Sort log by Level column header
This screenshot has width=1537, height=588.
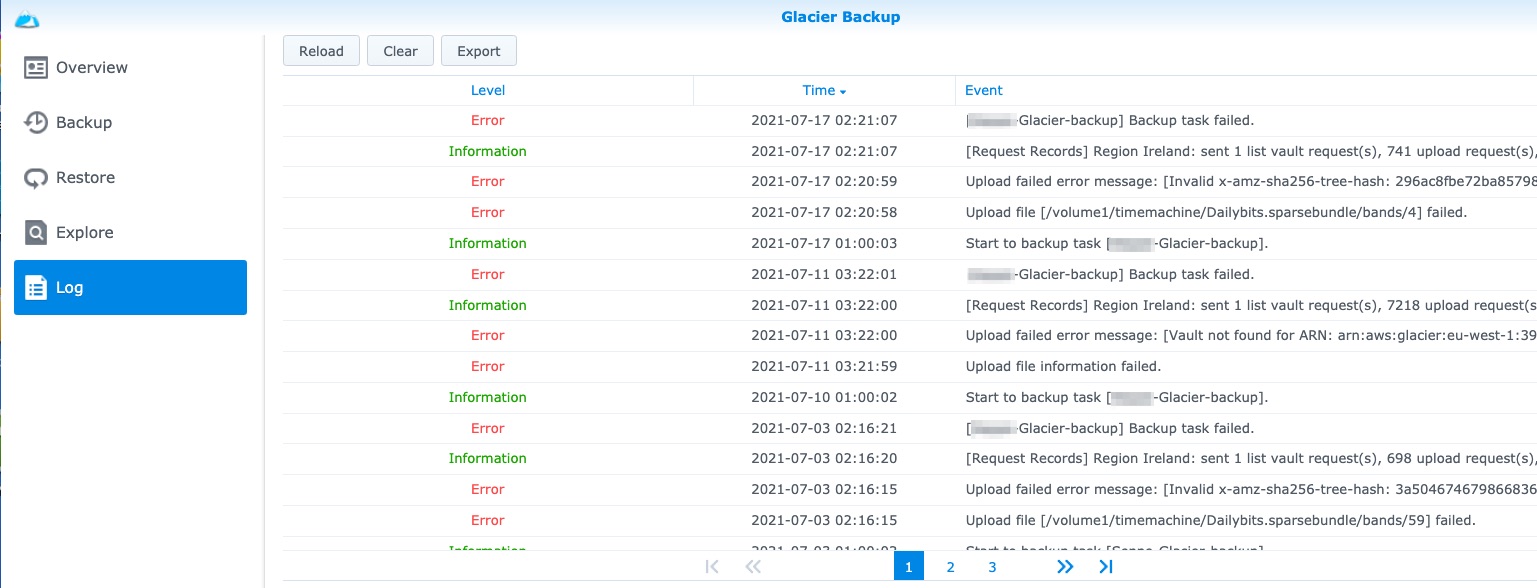click(x=487, y=90)
